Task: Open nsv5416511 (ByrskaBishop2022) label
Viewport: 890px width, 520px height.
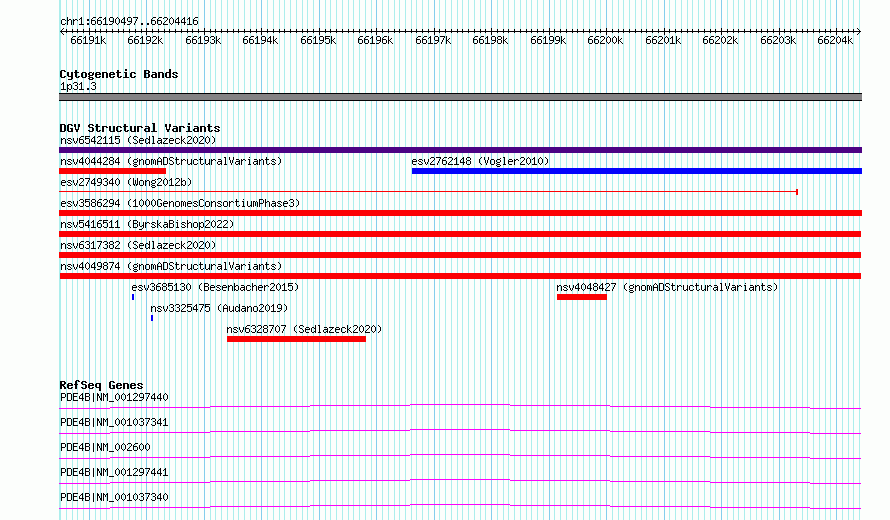Action: tap(147, 224)
